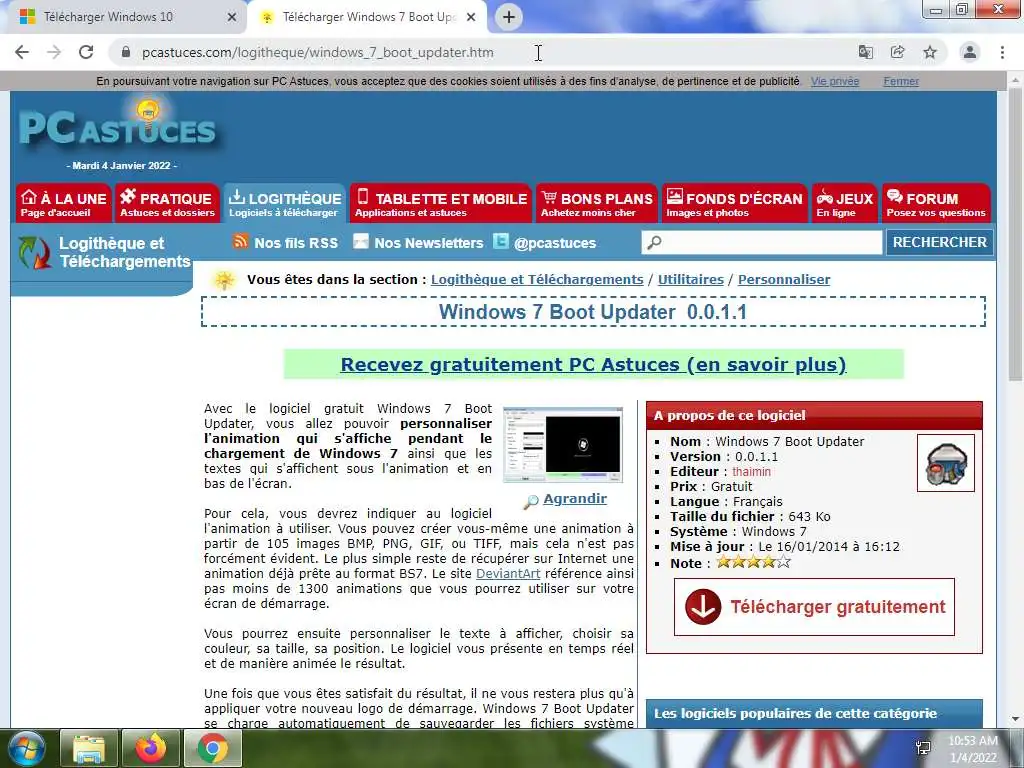
Task: Open the Chrome profile avatar
Action: pyautogui.click(x=970, y=52)
